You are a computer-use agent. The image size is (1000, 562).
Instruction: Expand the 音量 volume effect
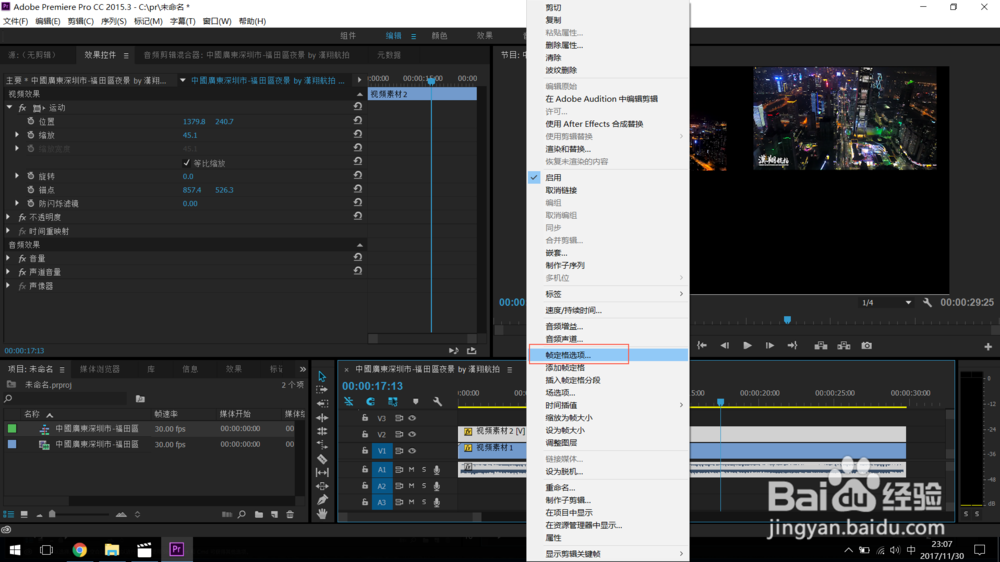tap(8, 258)
